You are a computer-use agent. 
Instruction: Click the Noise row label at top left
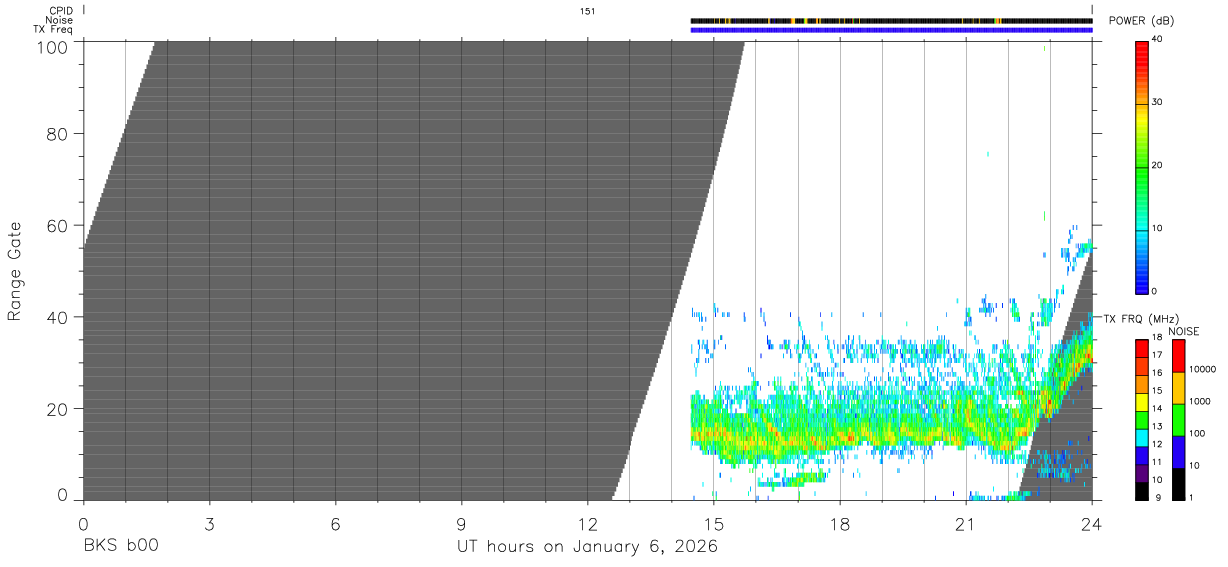pos(59,20)
